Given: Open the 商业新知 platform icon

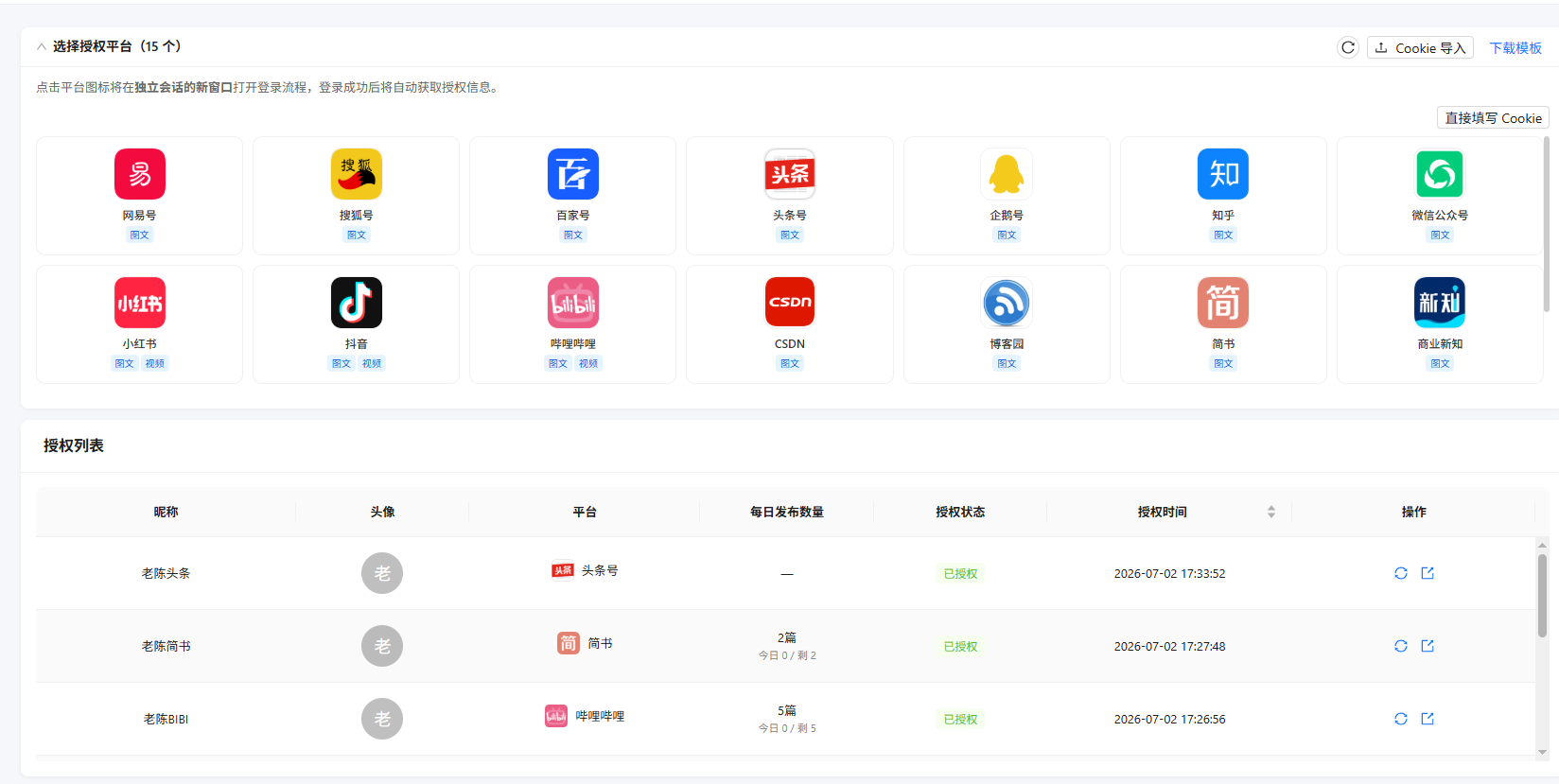Looking at the screenshot, I should tap(1440, 303).
